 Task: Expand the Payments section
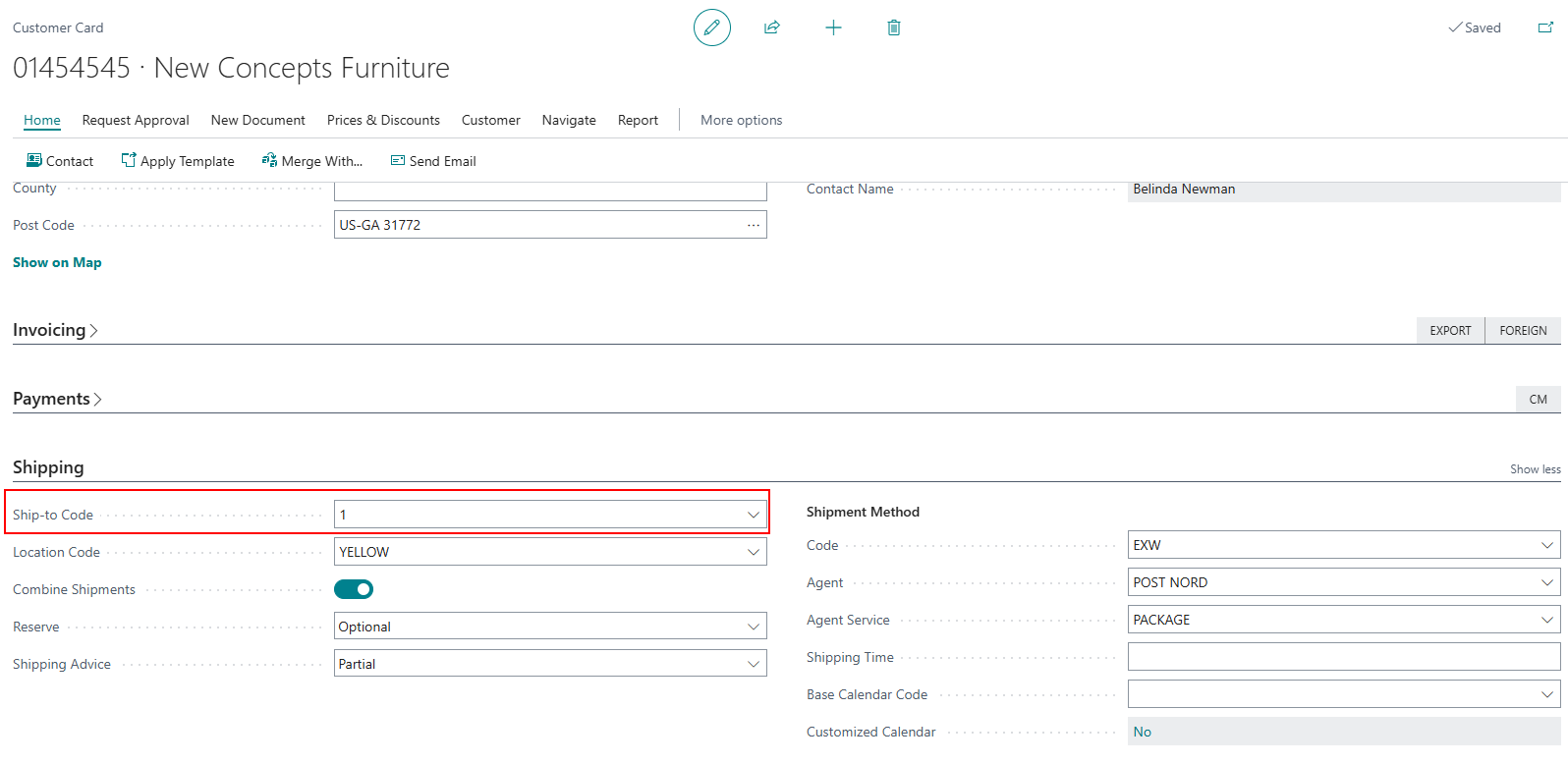click(x=57, y=399)
